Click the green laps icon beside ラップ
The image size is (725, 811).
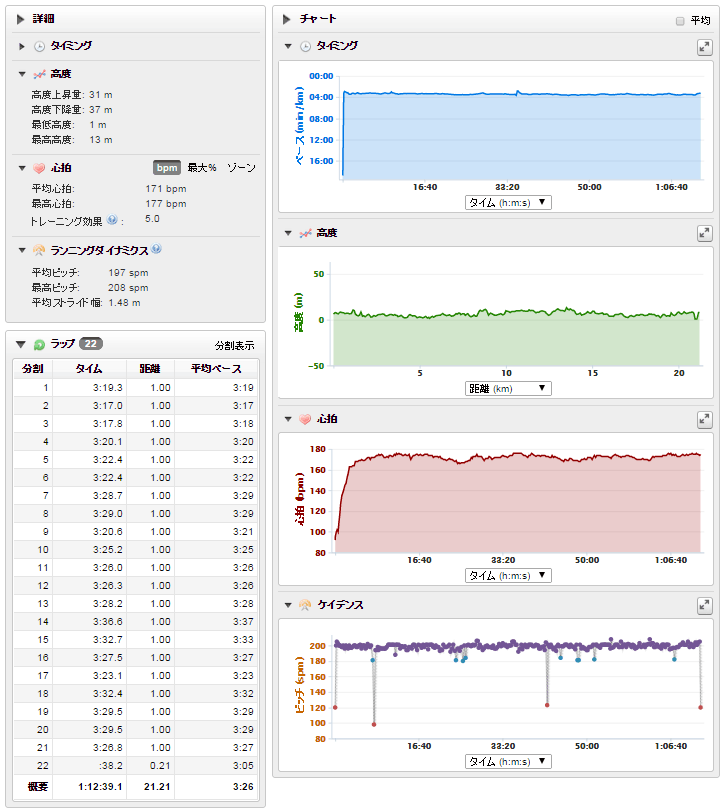point(39,344)
